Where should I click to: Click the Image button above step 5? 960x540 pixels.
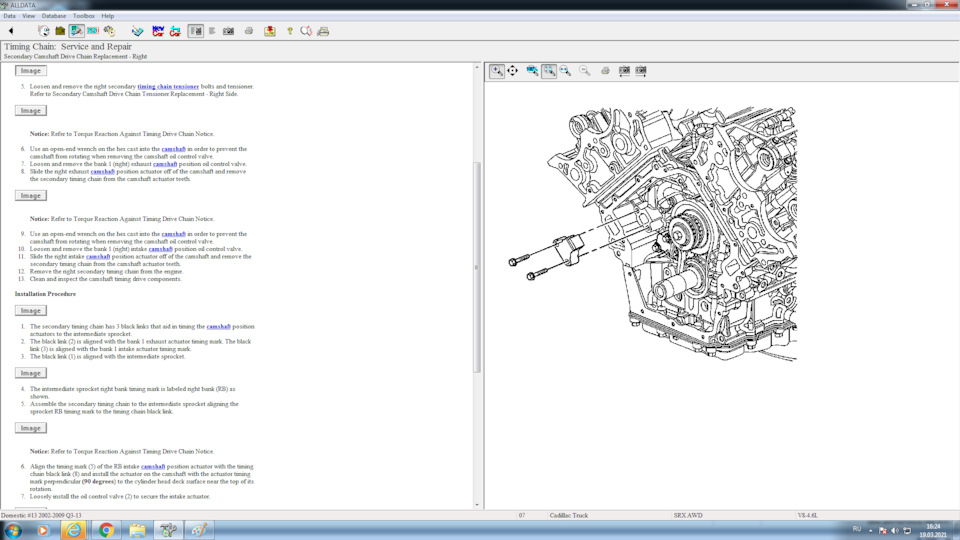[31, 71]
